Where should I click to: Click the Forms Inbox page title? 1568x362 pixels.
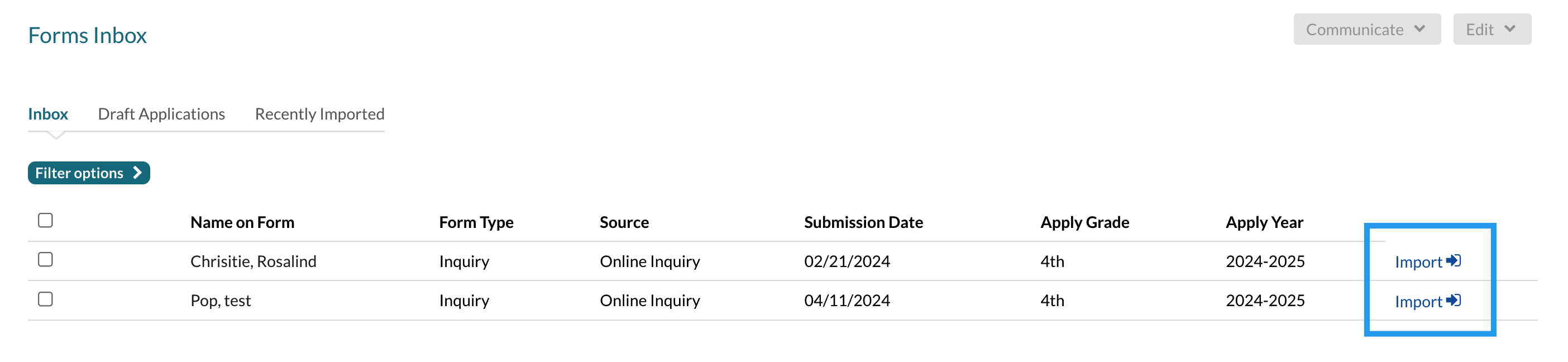[x=88, y=35]
